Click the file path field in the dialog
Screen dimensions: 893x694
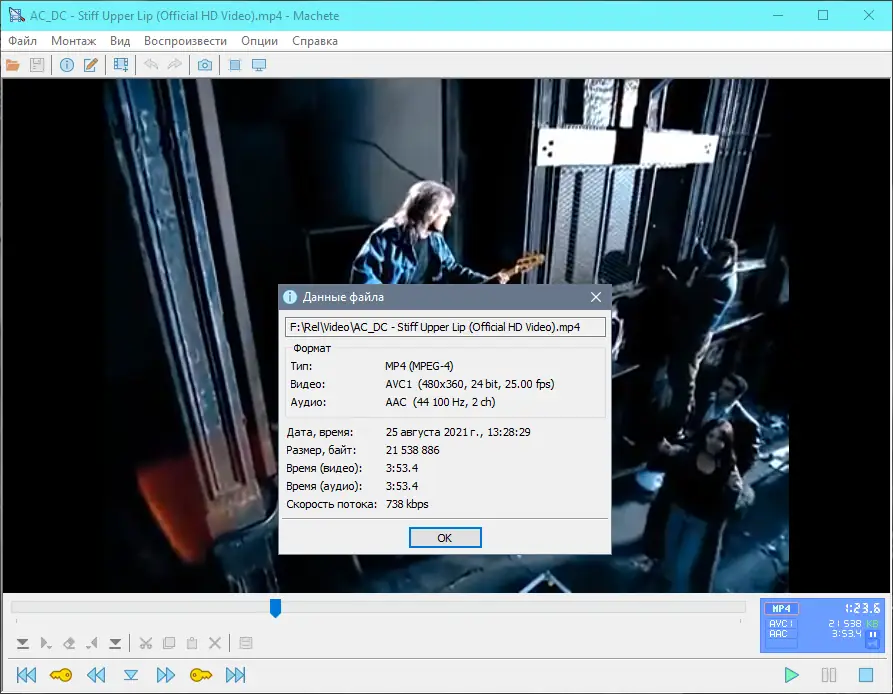(445, 327)
